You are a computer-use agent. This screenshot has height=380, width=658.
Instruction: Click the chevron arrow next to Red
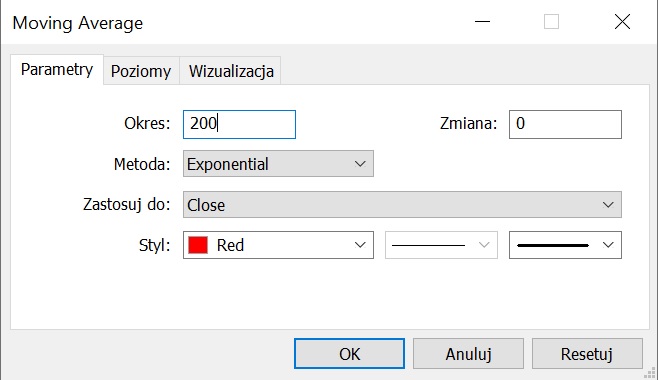[360, 245]
